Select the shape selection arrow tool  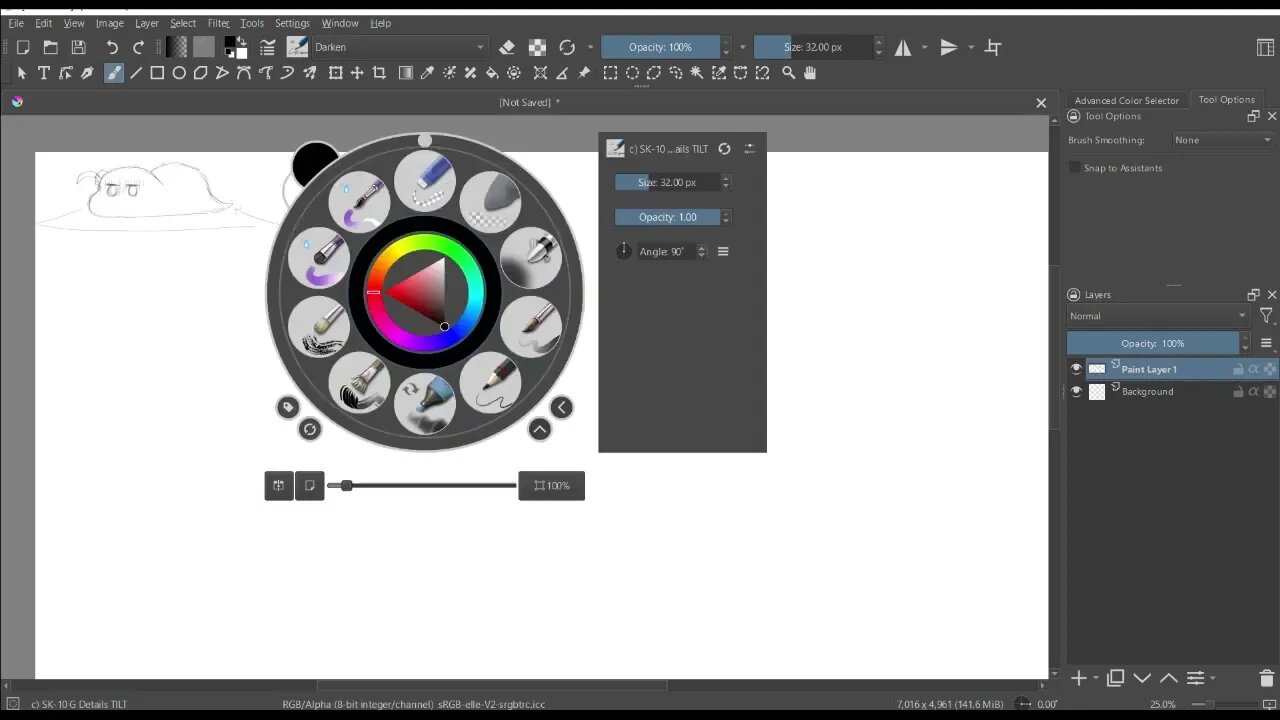[22, 73]
